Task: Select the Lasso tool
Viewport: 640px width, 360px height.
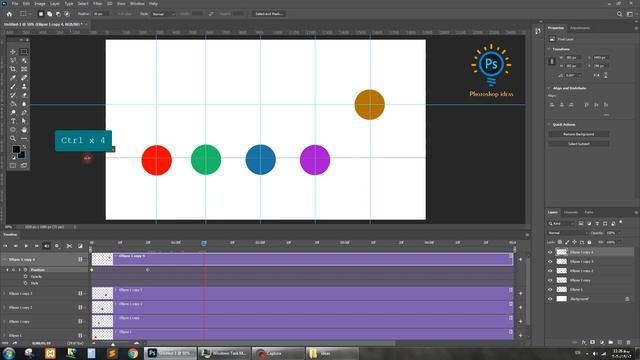Action: 13,60
